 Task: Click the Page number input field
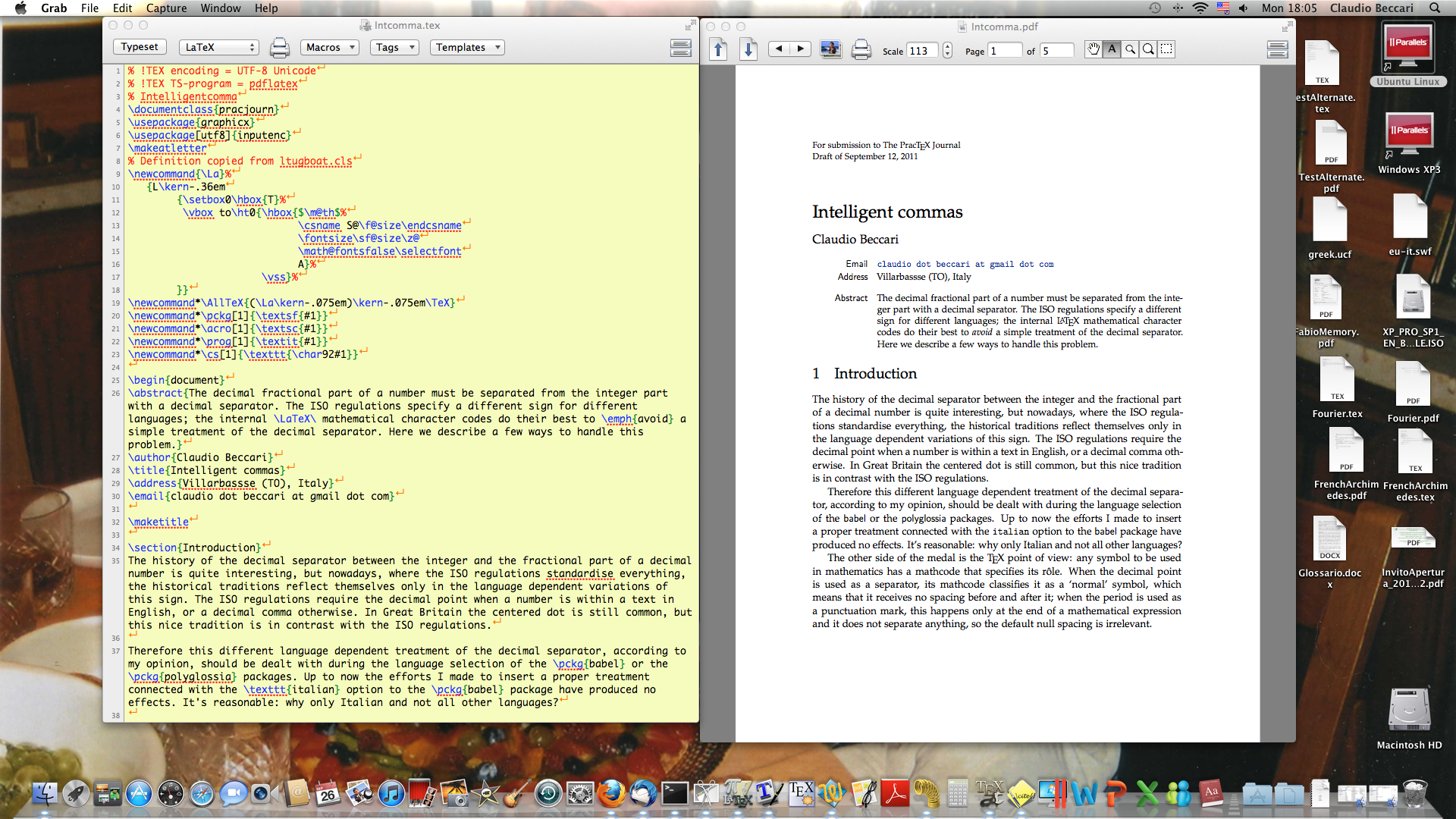tap(1004, 51)
